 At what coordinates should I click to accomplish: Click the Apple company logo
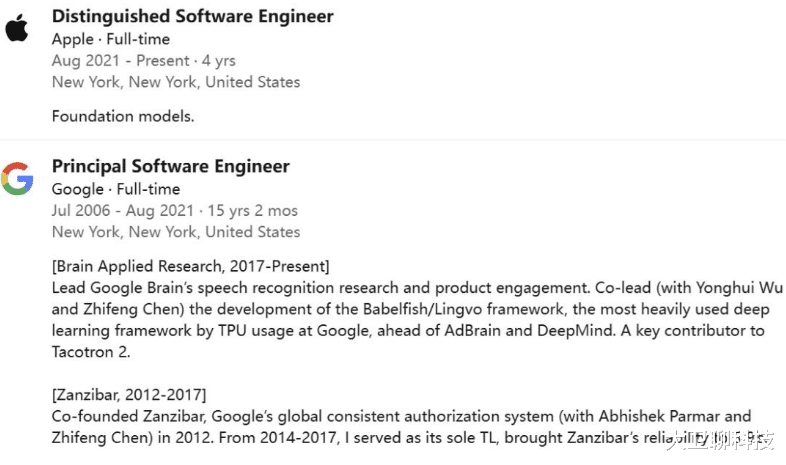tap(17, 27)
